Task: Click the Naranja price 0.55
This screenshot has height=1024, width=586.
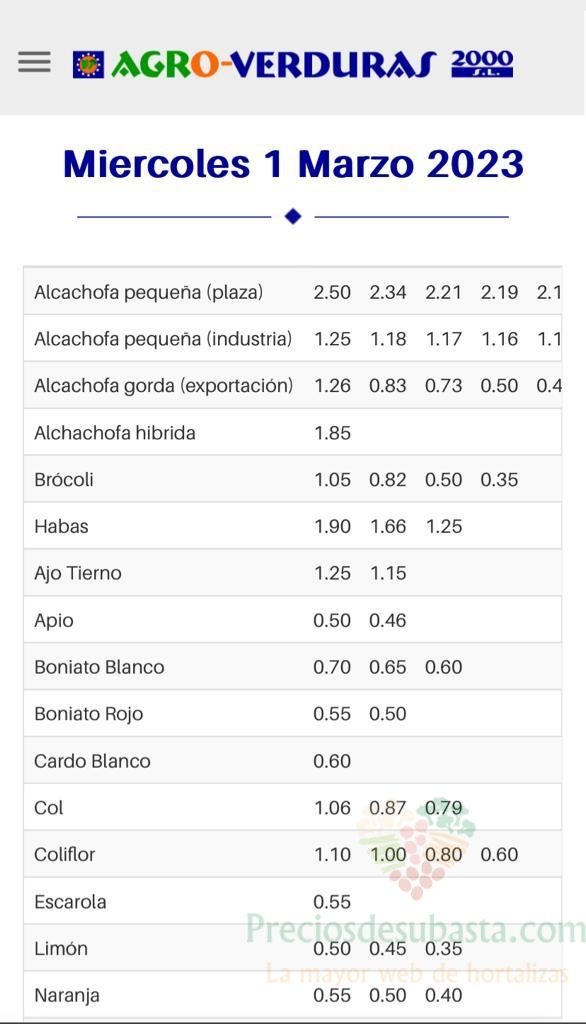Action: click(x=332, y=995)
